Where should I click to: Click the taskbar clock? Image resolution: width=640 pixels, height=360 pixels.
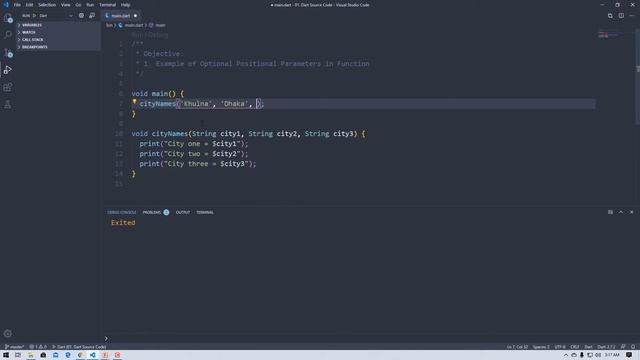click(x=612, y=355)
